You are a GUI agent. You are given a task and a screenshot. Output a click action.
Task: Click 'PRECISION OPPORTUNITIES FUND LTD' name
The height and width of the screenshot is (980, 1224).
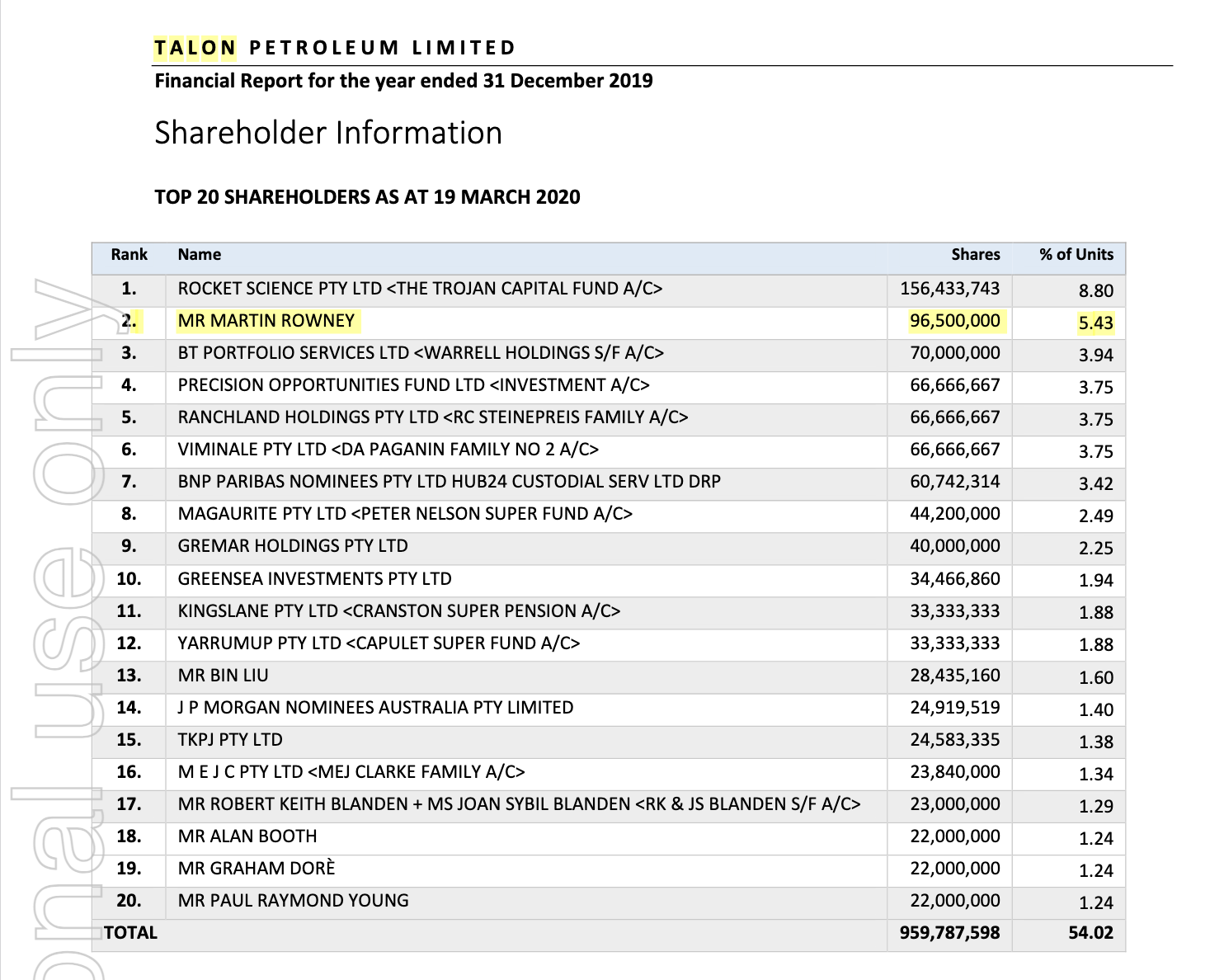(332, 385)
